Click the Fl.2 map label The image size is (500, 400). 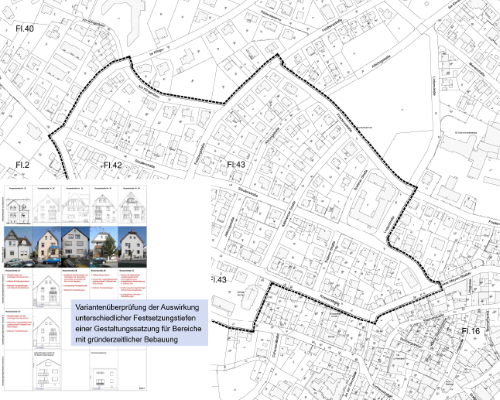point(22,165)
